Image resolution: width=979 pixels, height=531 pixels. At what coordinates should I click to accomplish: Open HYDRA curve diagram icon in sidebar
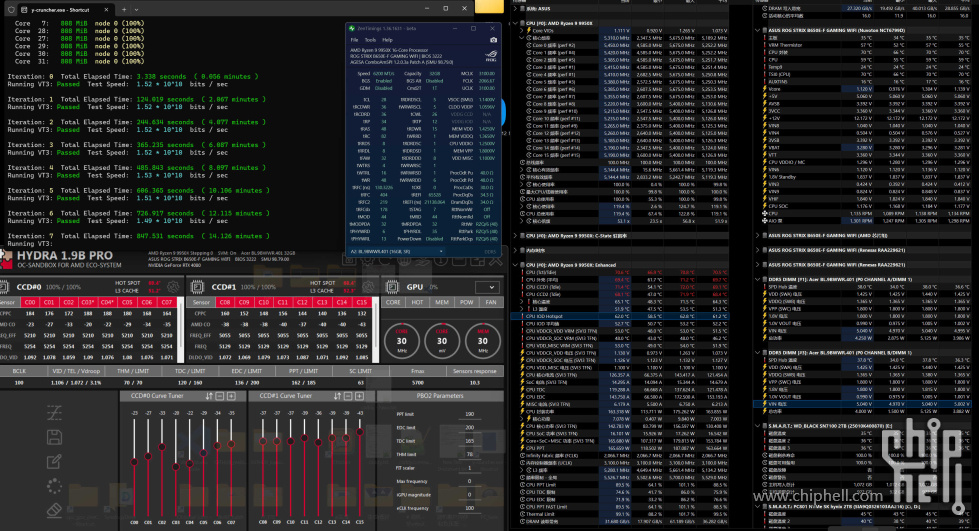pos(54,412)
